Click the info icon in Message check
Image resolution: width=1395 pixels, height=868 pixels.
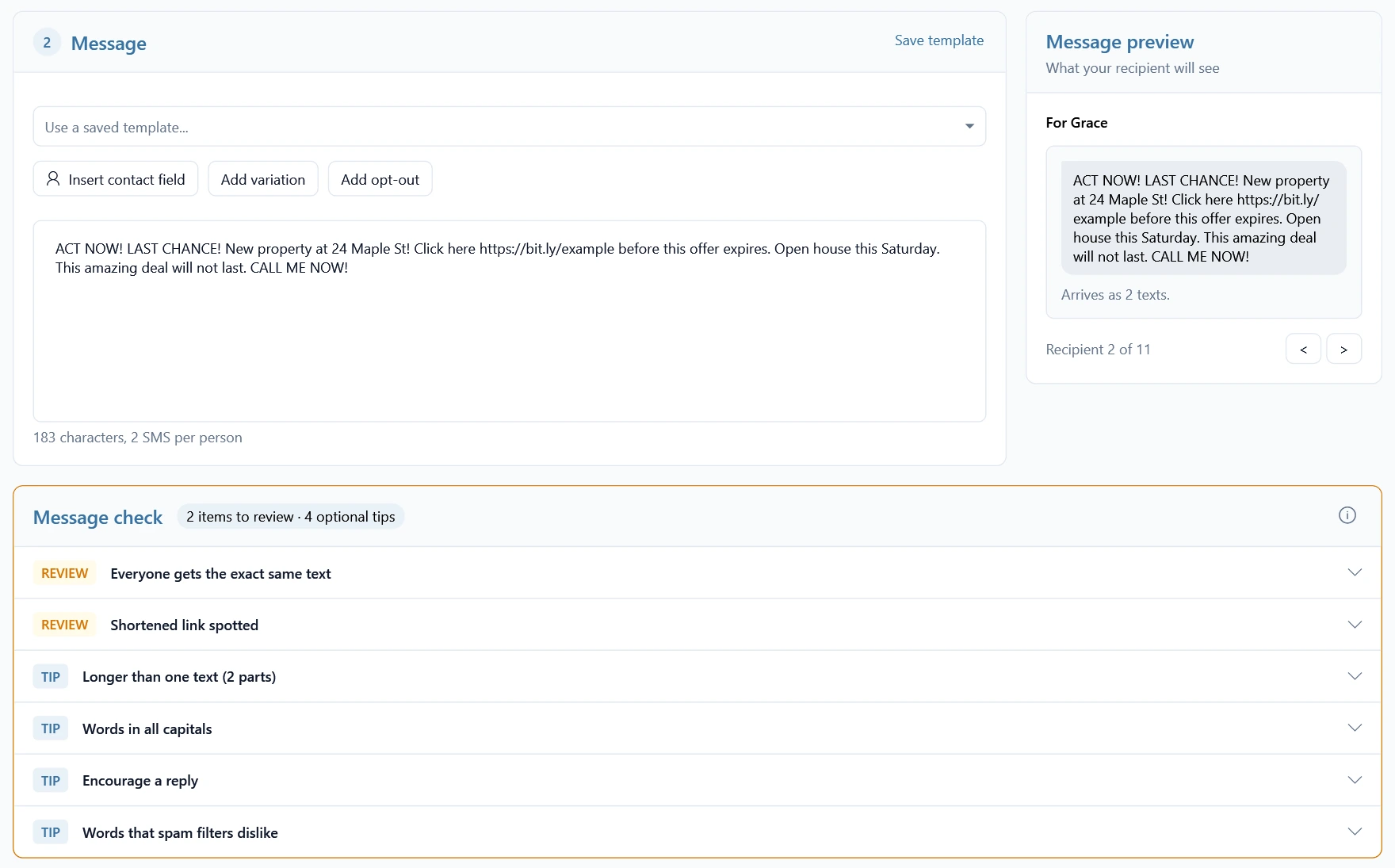pyautogui.click(x=1347, y=515)
